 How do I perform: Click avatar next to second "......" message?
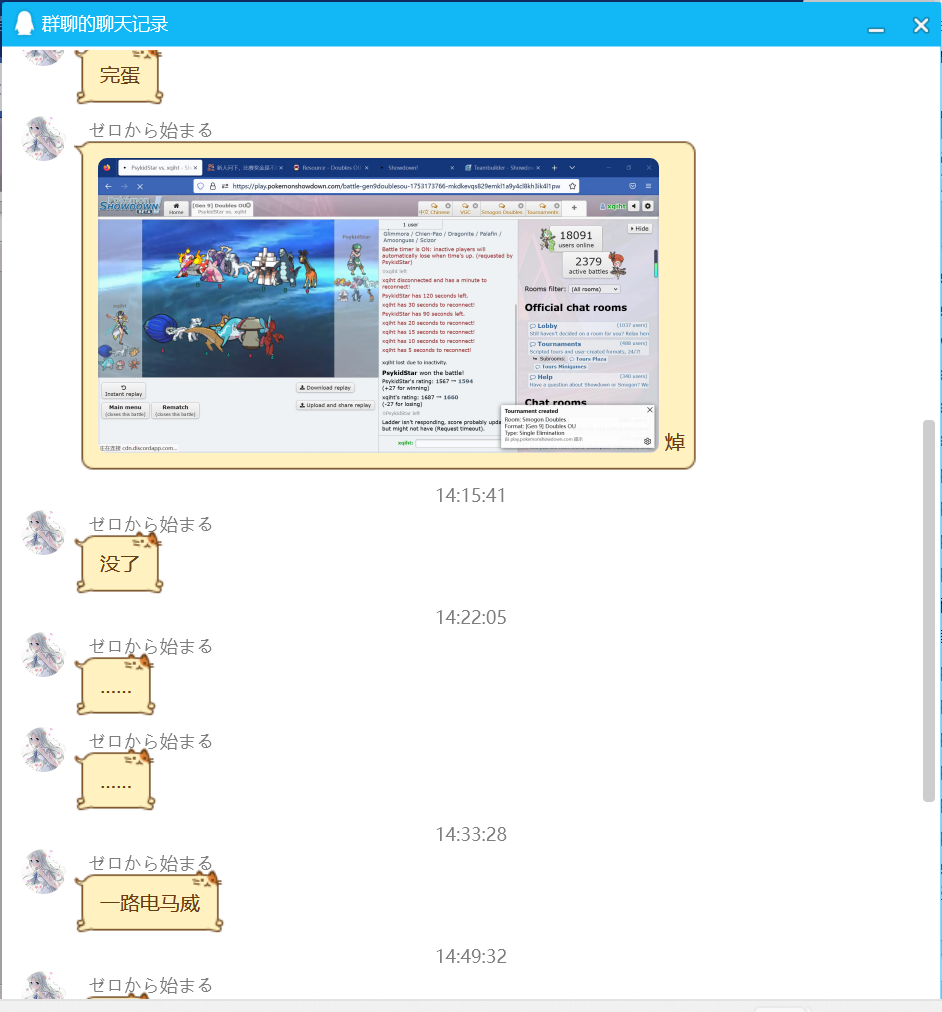[x=44, y=749]
